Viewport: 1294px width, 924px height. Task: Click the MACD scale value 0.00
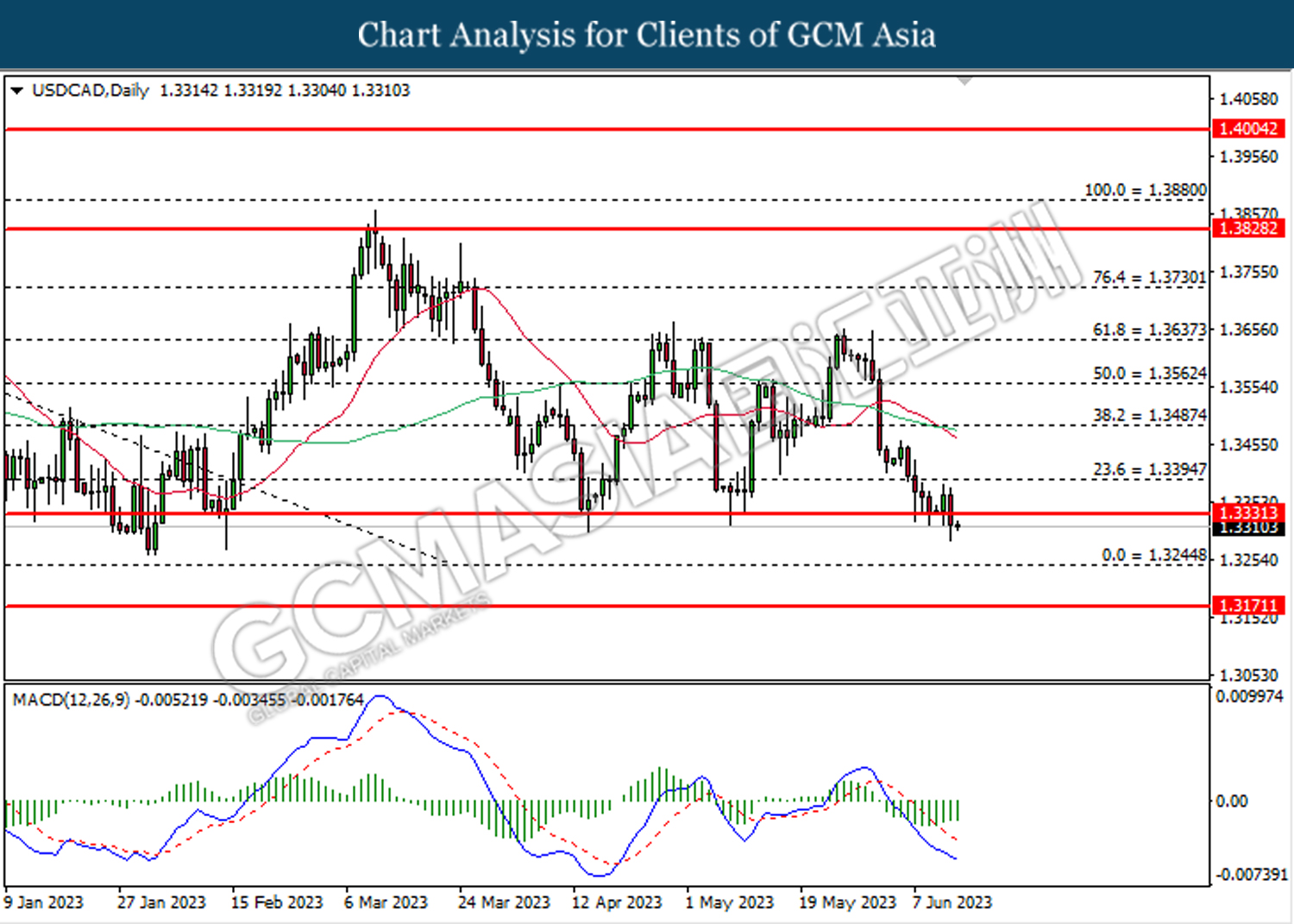coord(1232,801)
